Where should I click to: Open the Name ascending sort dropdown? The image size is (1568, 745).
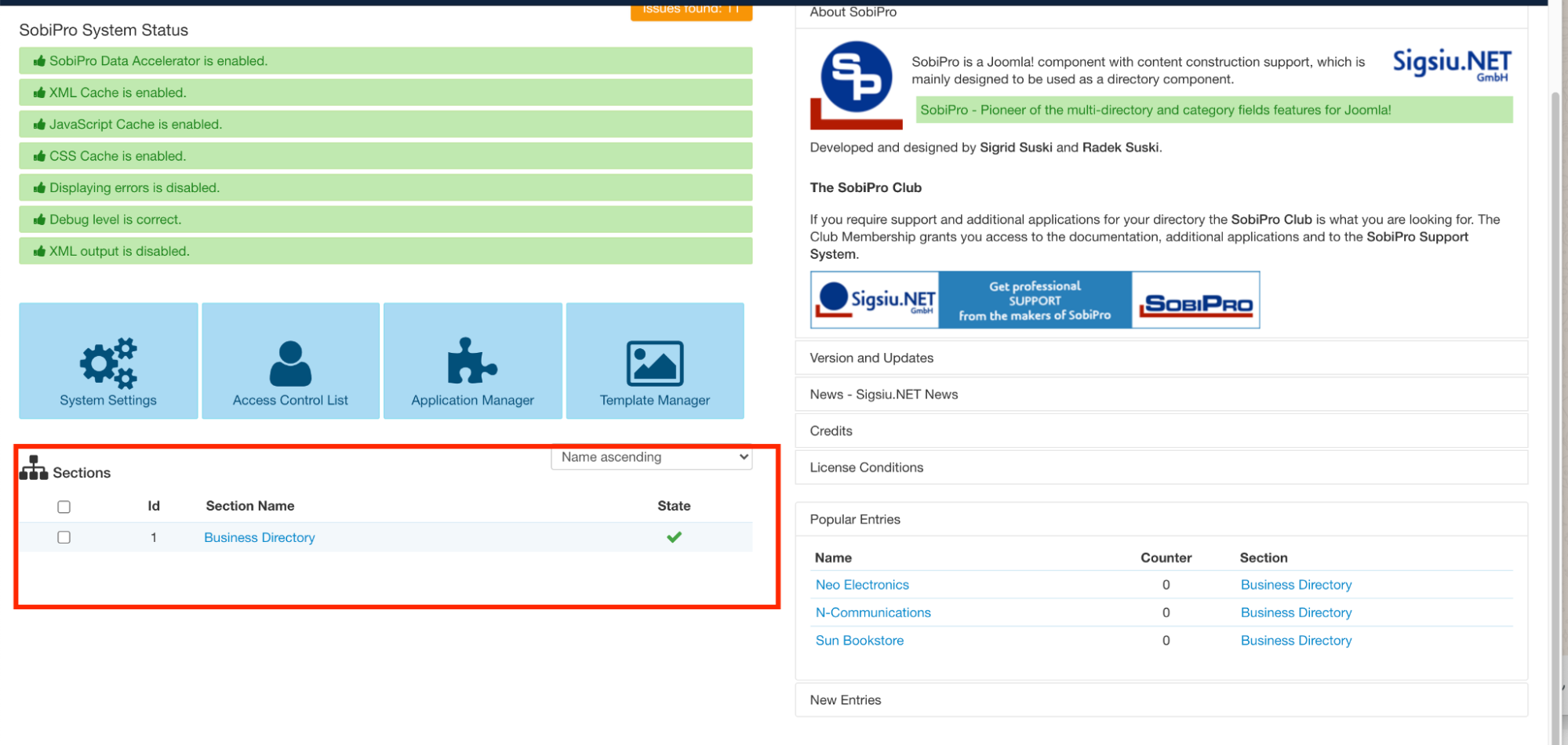click(652, 457)
